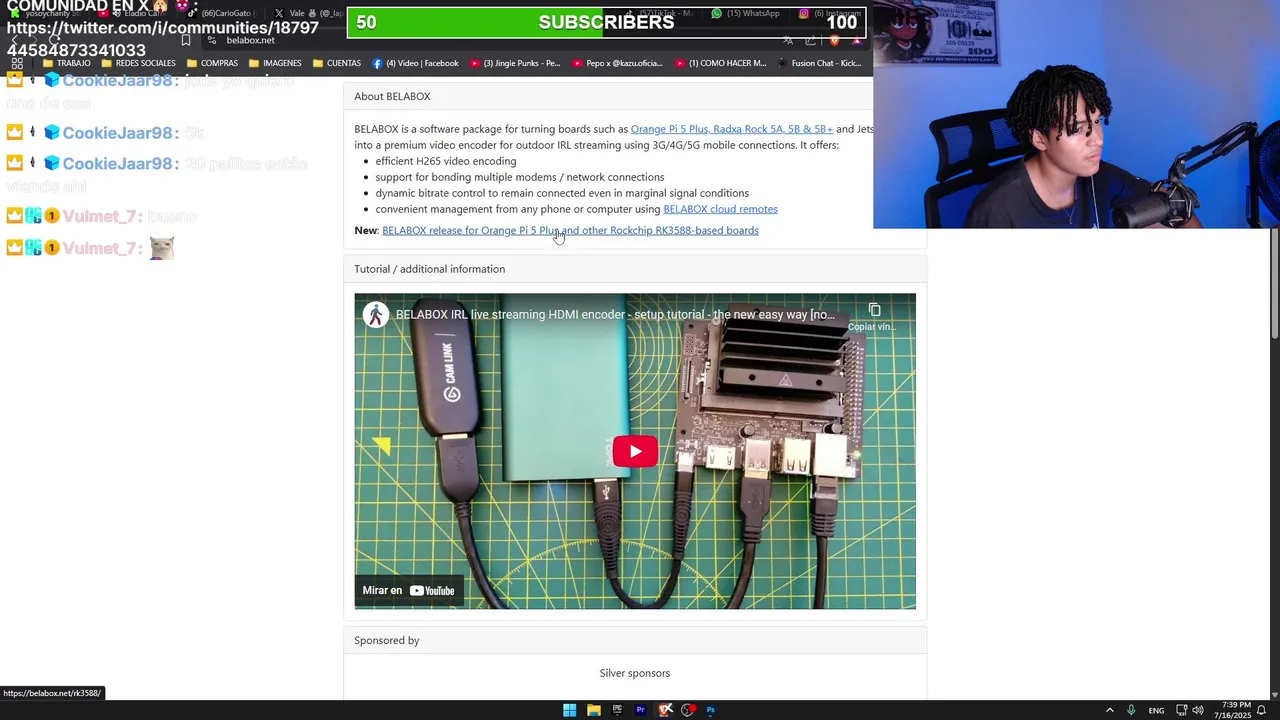Click the Sponsored by heading
Image resolution: width=1280 pixels, height=720 pixels.
[387, 640]
